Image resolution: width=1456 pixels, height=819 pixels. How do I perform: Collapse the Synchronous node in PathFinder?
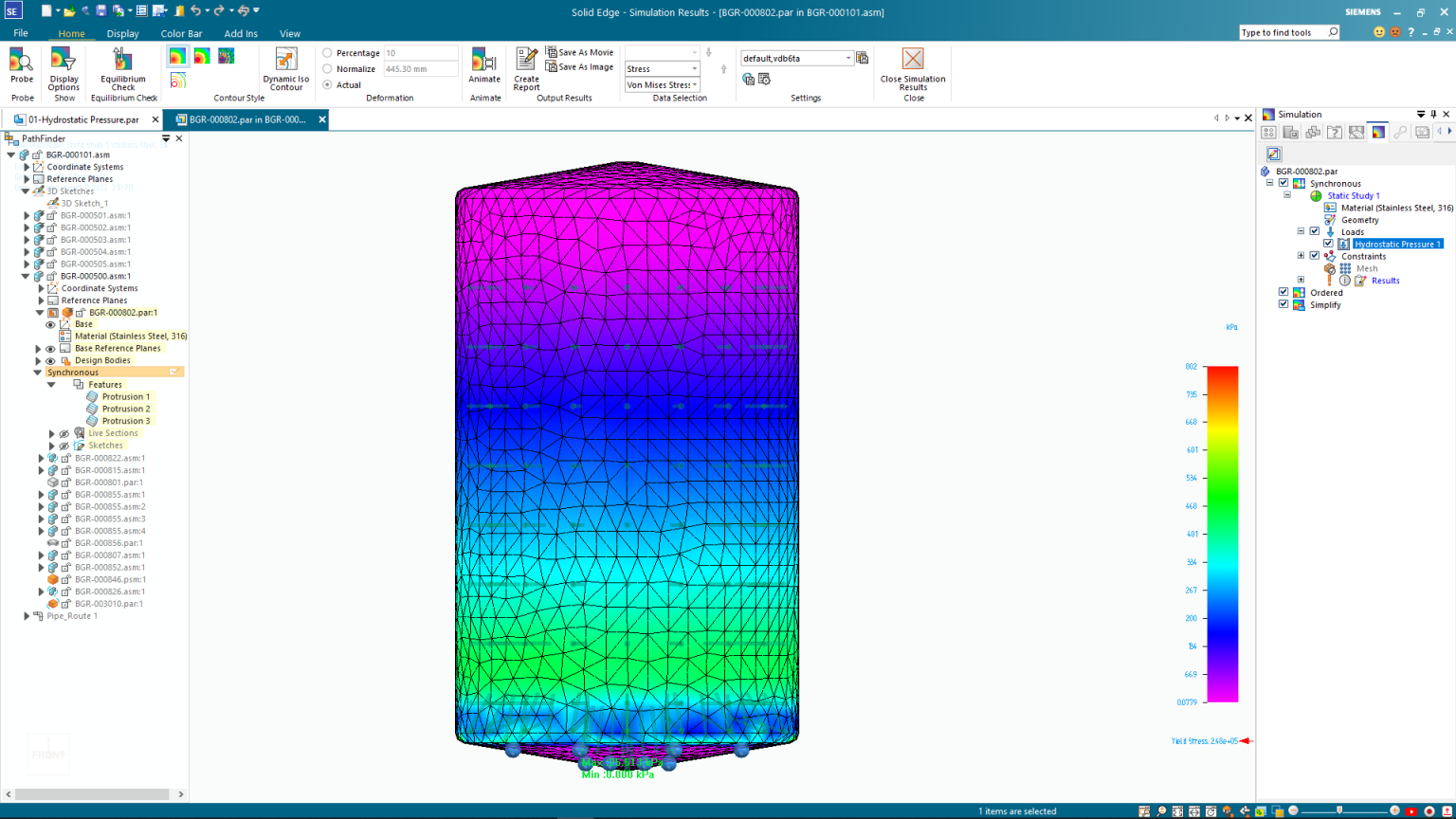(x=40, y=372)
